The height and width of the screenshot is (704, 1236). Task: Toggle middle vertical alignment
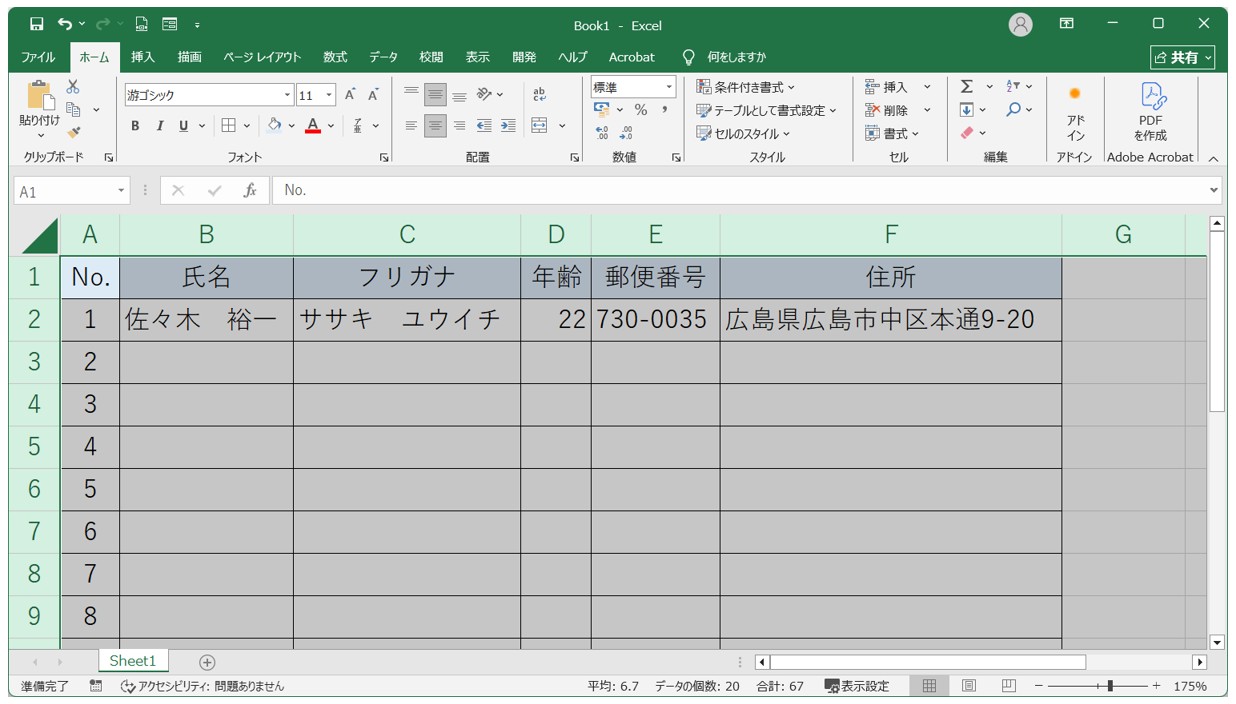[435, 95]
